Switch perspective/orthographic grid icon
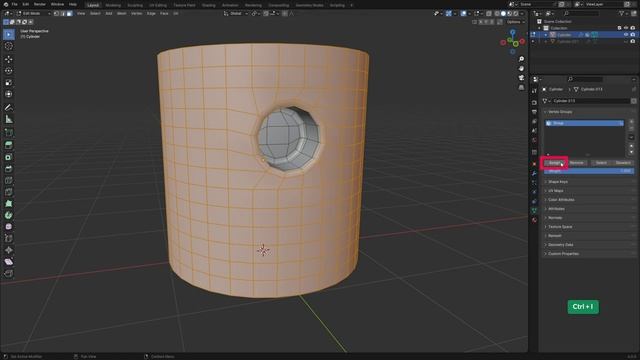This screenshot has width=640, height=360. [x=521, y=87]
